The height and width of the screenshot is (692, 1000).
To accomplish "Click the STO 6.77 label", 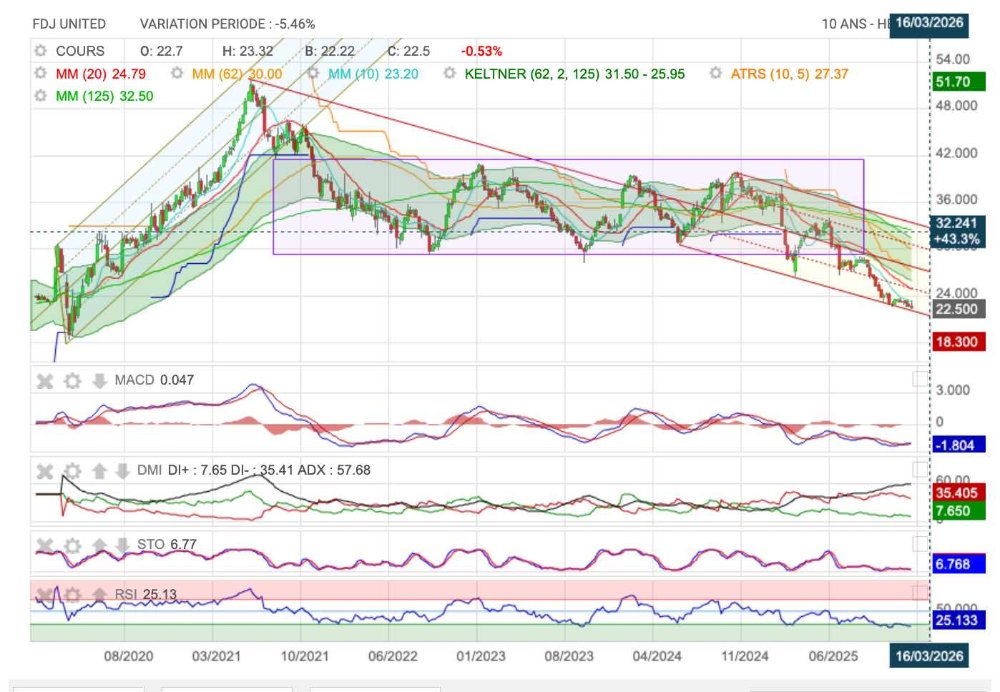I will (x=167, y=545).
